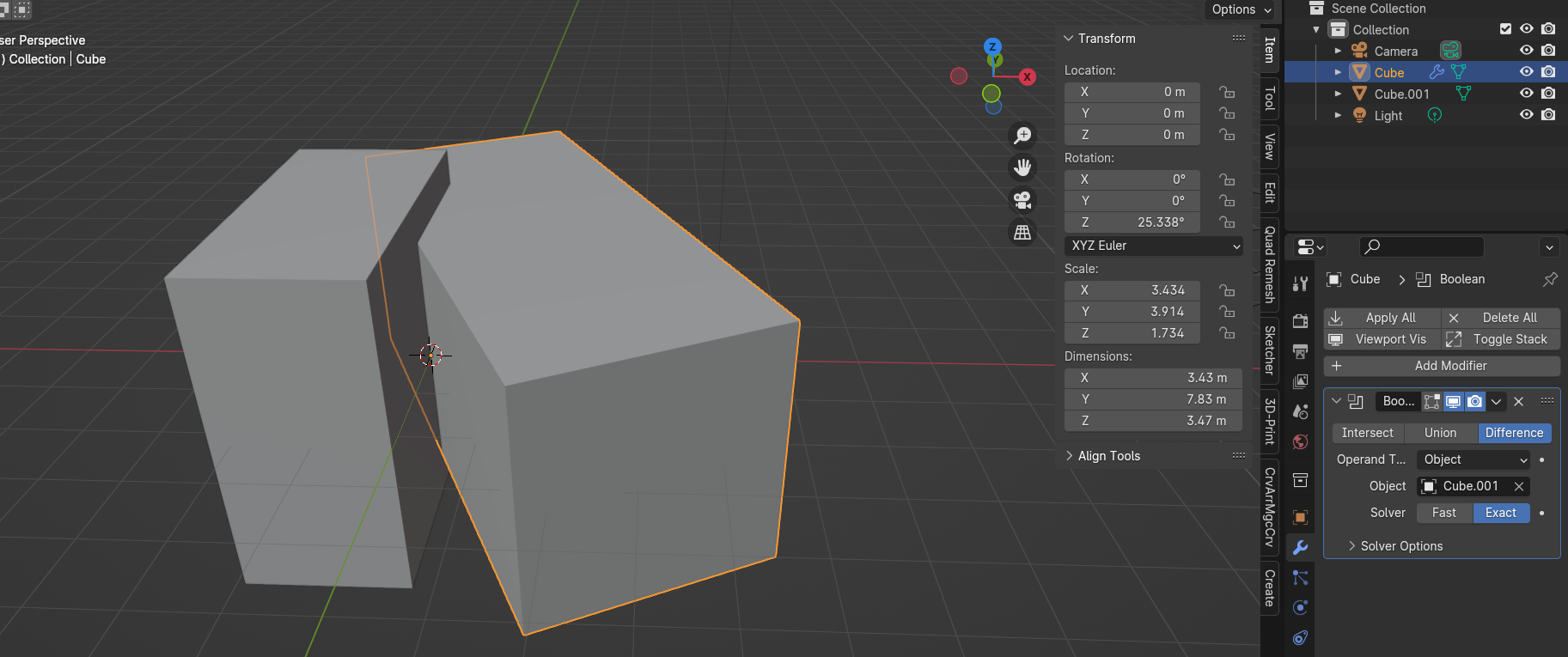Viewport: 1568px width, 657px height.
Task: Uncheck the Collection exclude checkbox
Action: click(1505, 29)
